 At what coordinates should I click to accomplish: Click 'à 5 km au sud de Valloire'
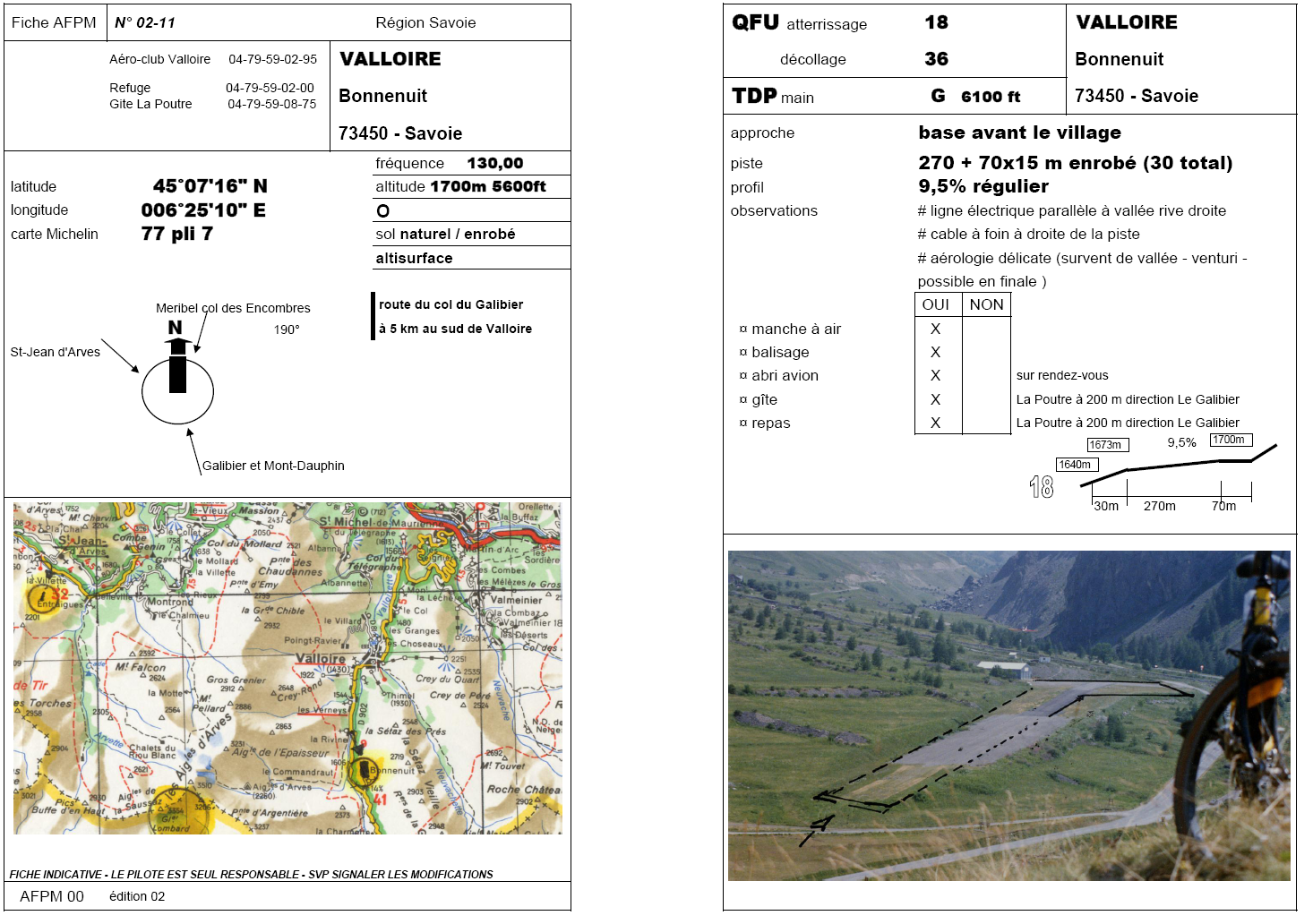point(455,329)
